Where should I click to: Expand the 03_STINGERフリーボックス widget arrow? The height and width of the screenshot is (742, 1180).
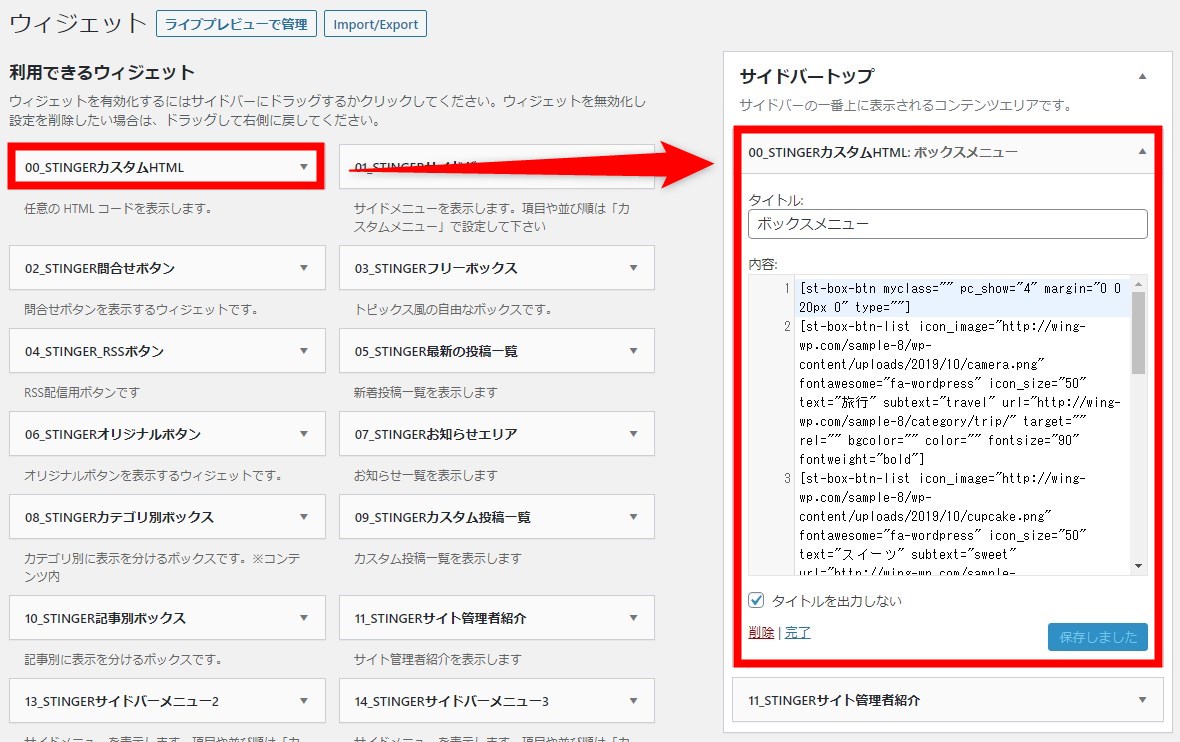[x=633, y=268]
